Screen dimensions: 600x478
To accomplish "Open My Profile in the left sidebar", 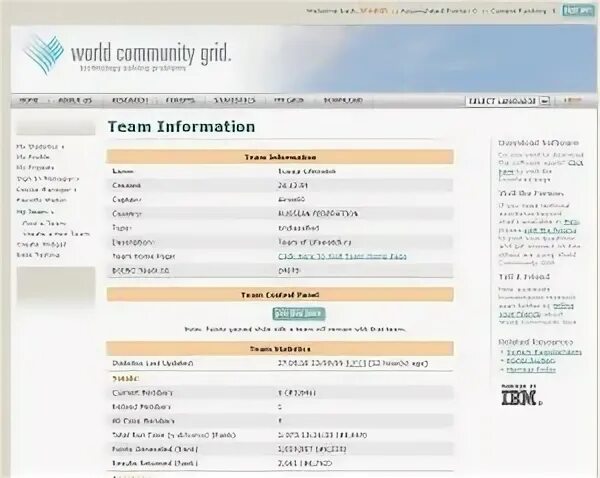I will (x=33, y=157).
